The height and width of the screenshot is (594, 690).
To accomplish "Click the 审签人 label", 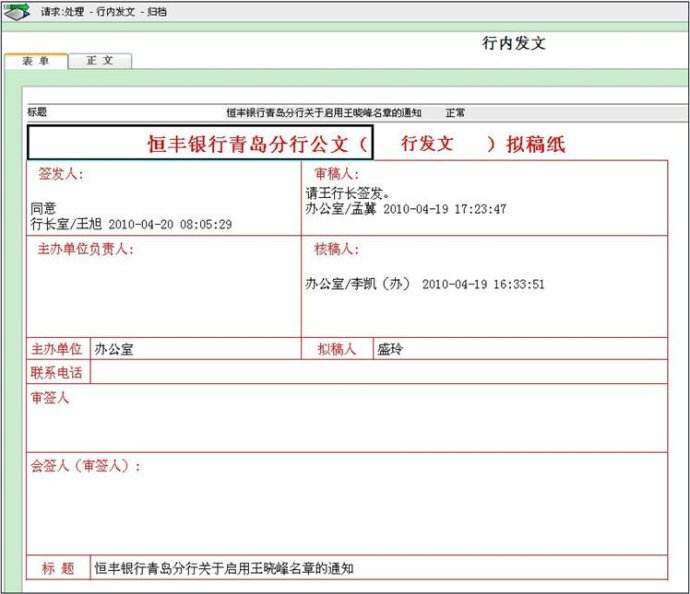I will point(50,398).
